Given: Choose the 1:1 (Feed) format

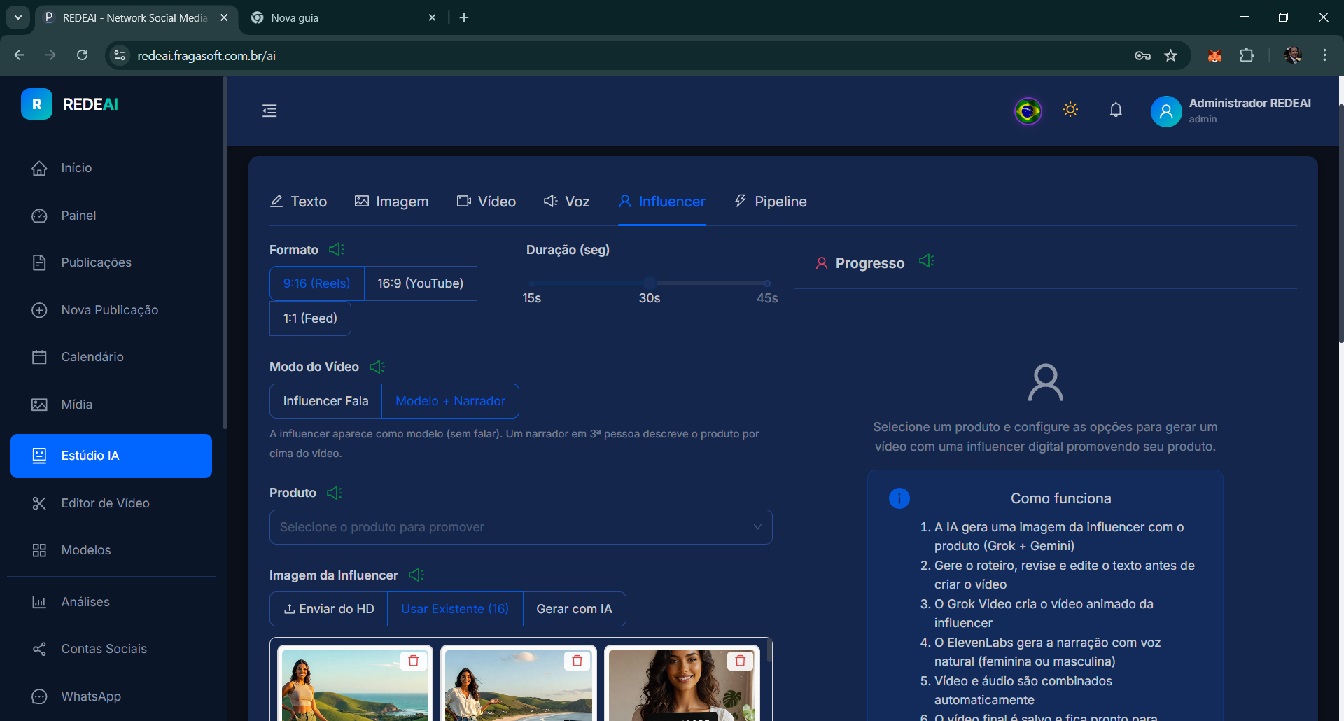Looking at the screenshot, I should click(310, 318).
